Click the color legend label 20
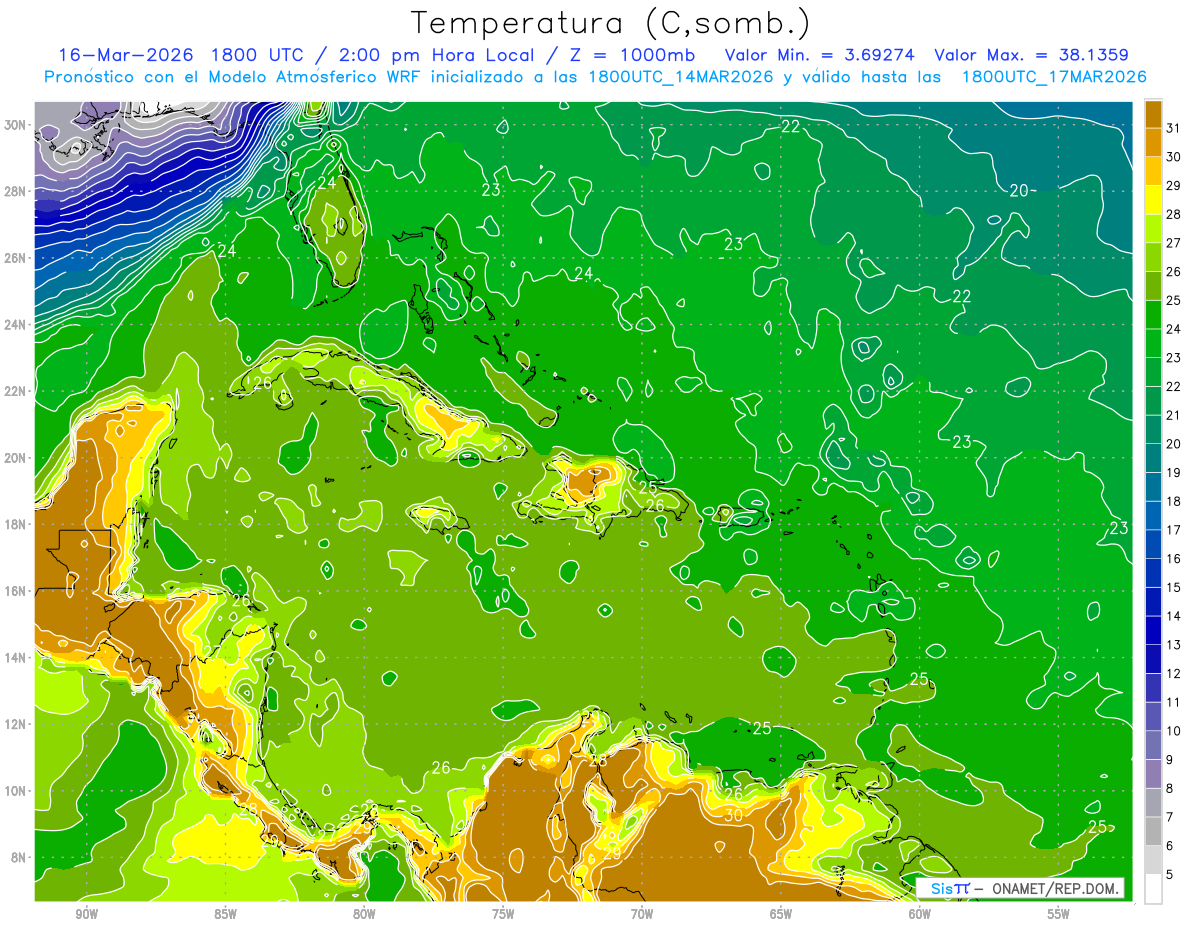The width and height of the screenshot is (1200, 927). 1173,444
